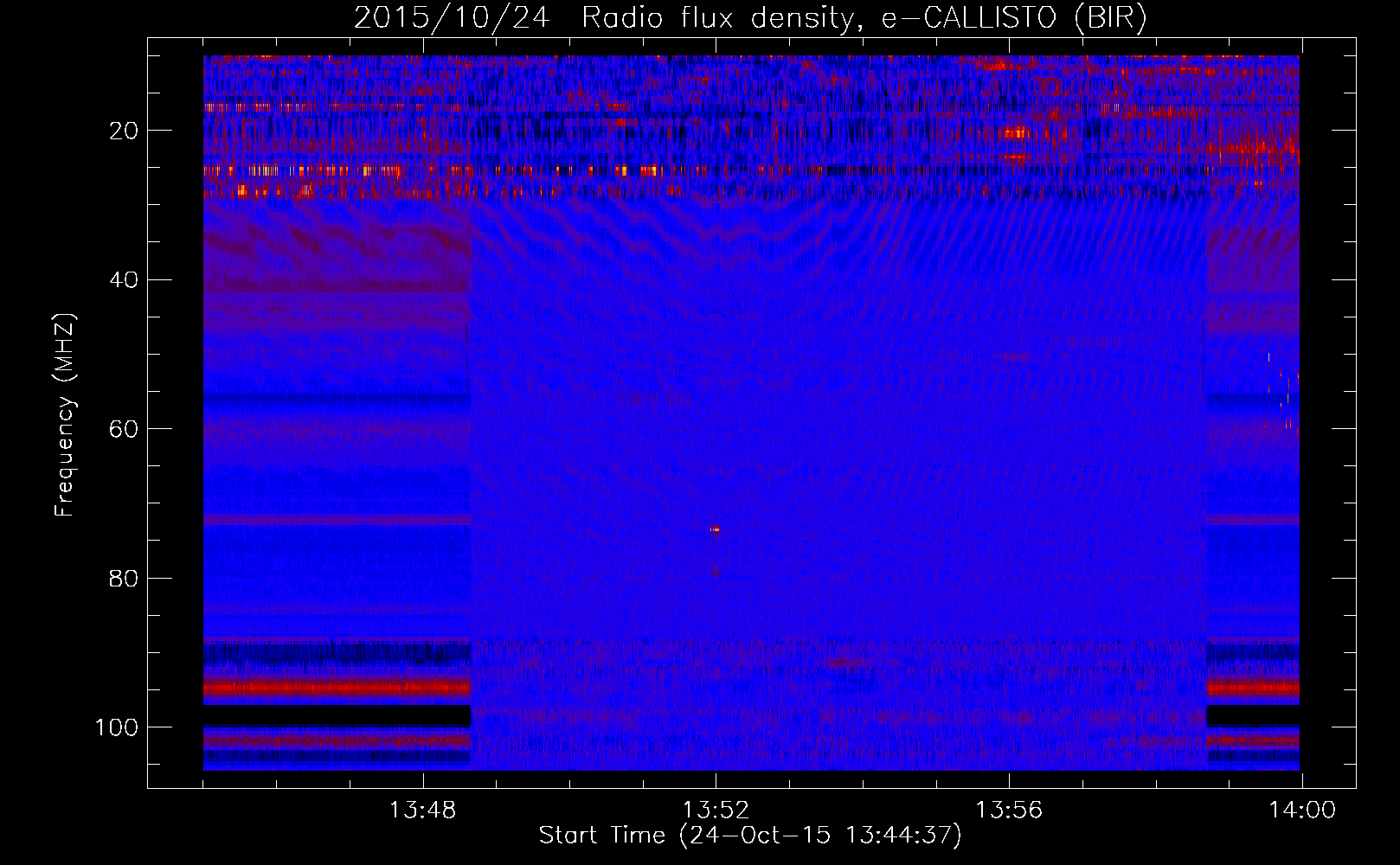1400x865 pixels.
Task: Click the y-axis label "Frequency (MHZ)"
Action: point(65,415)
